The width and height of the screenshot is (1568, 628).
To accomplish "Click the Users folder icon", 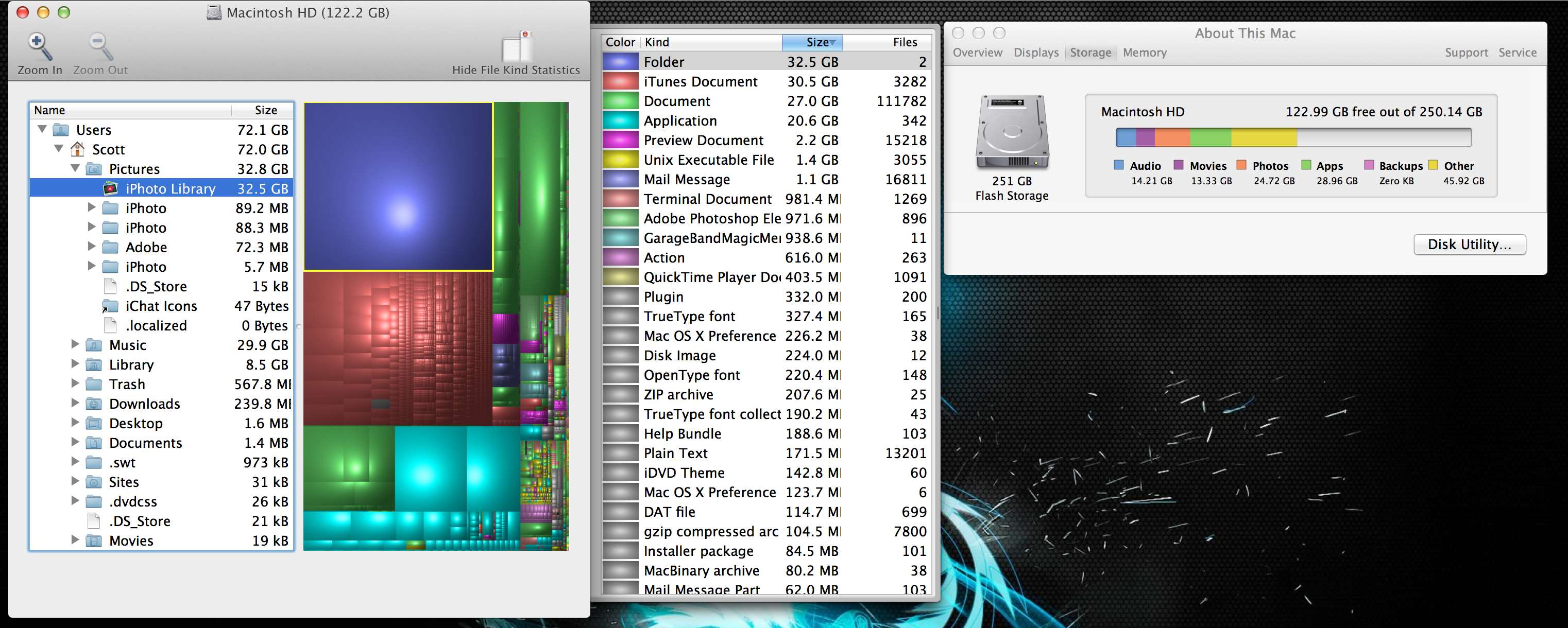I will [61, 130].
